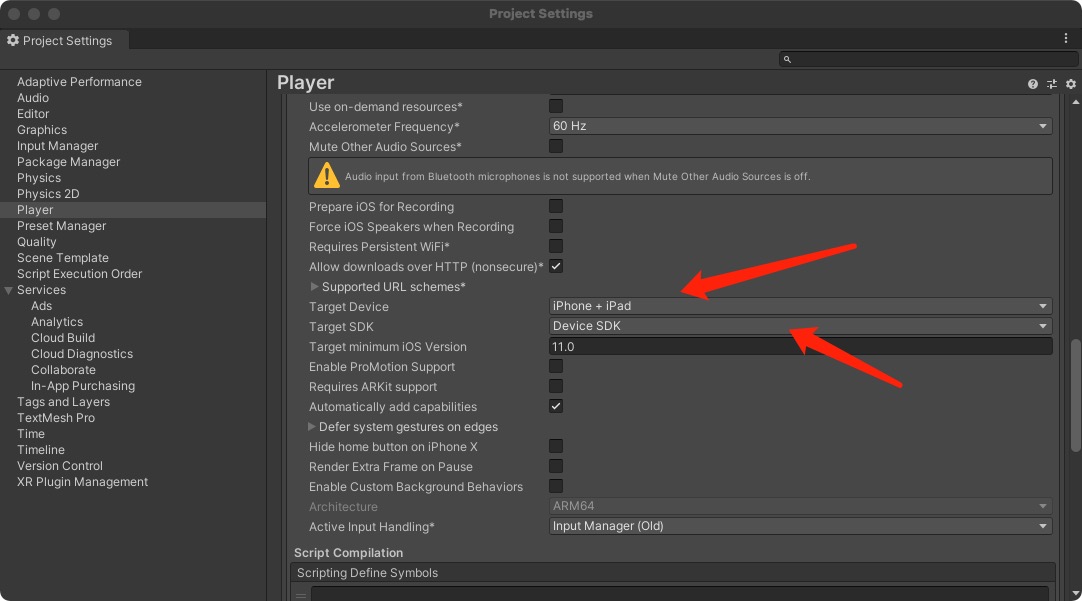Click the Script Compilation heading
Viewport: 1082px width, 601px height.
(x=348, y=553)
